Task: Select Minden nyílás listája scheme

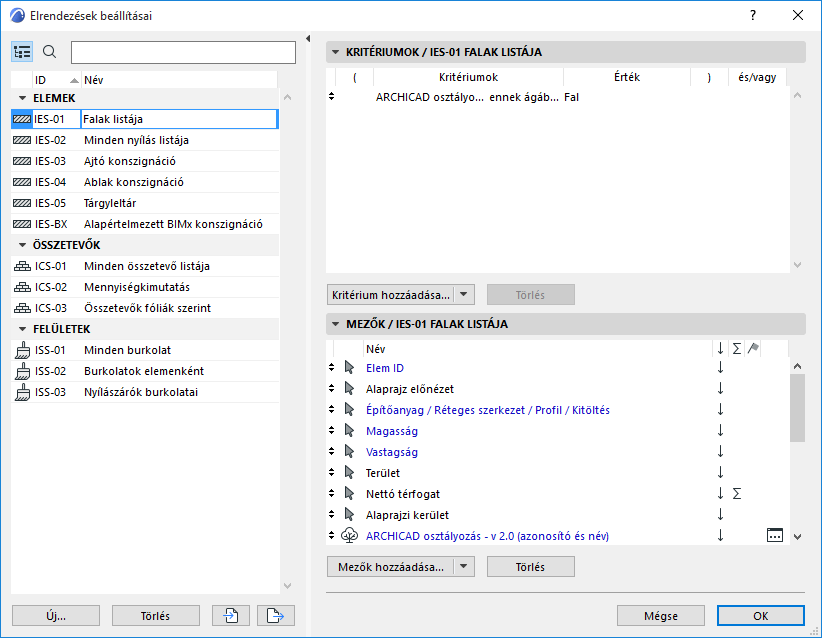Action: coord(145,140)
